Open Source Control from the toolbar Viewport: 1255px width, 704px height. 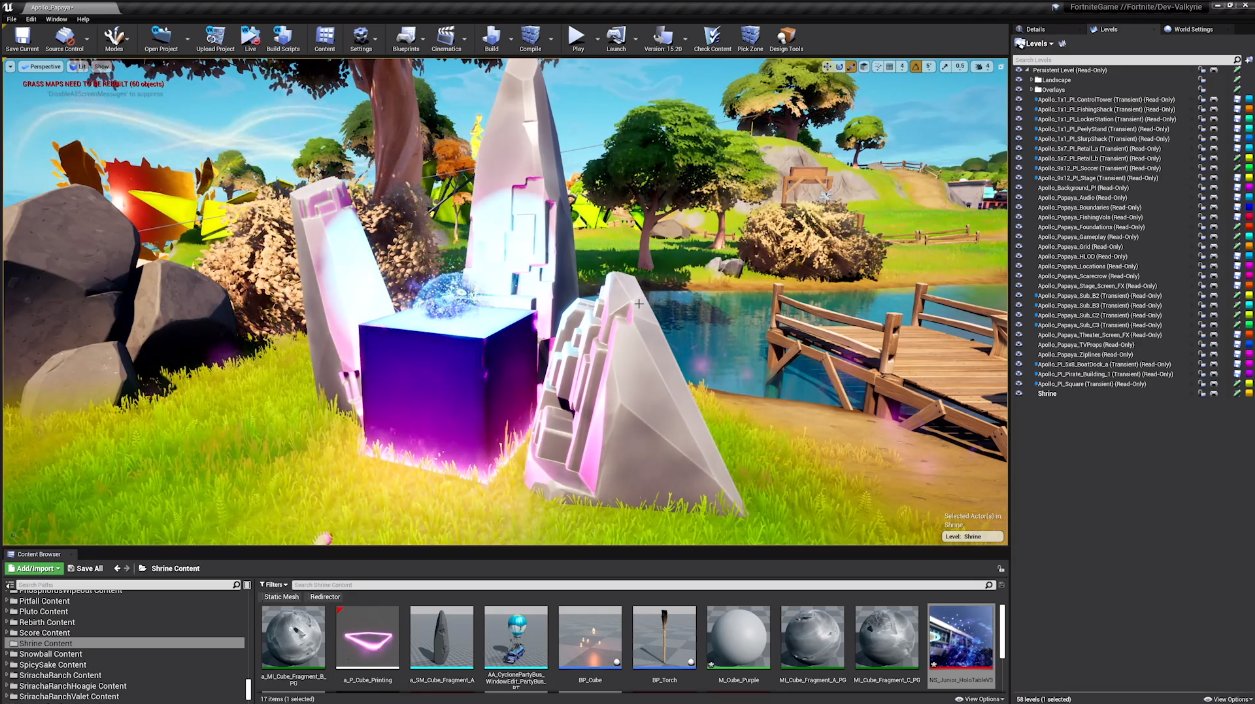coord(65,39)
